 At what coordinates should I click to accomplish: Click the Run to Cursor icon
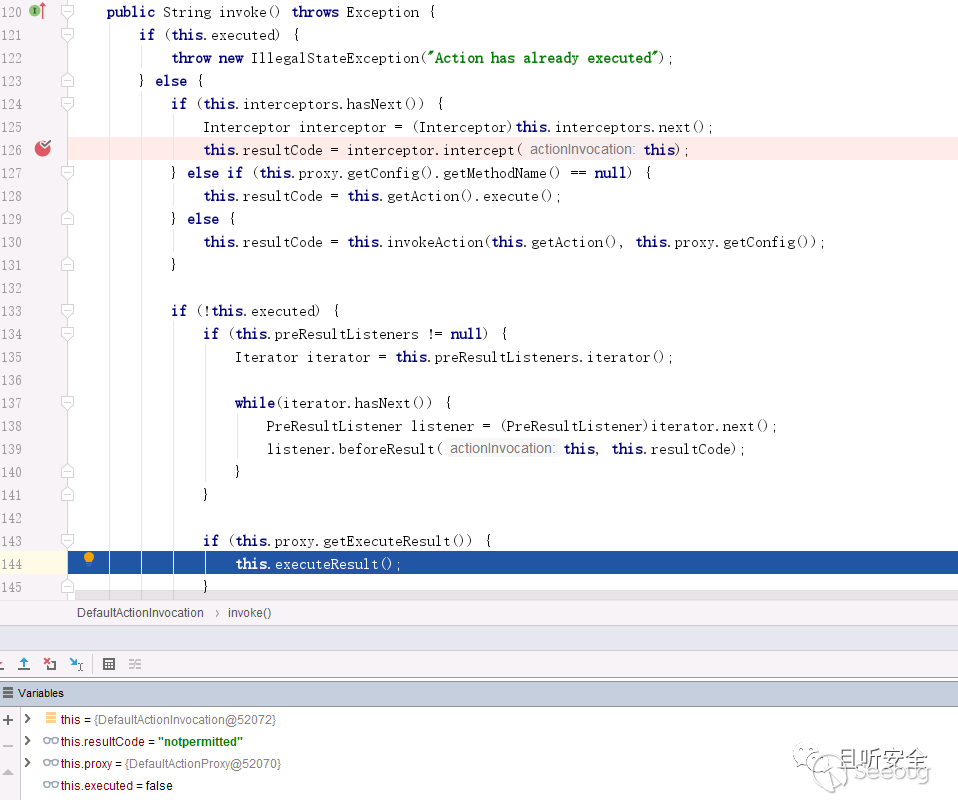pyautogui.click(x=76, y=664)
